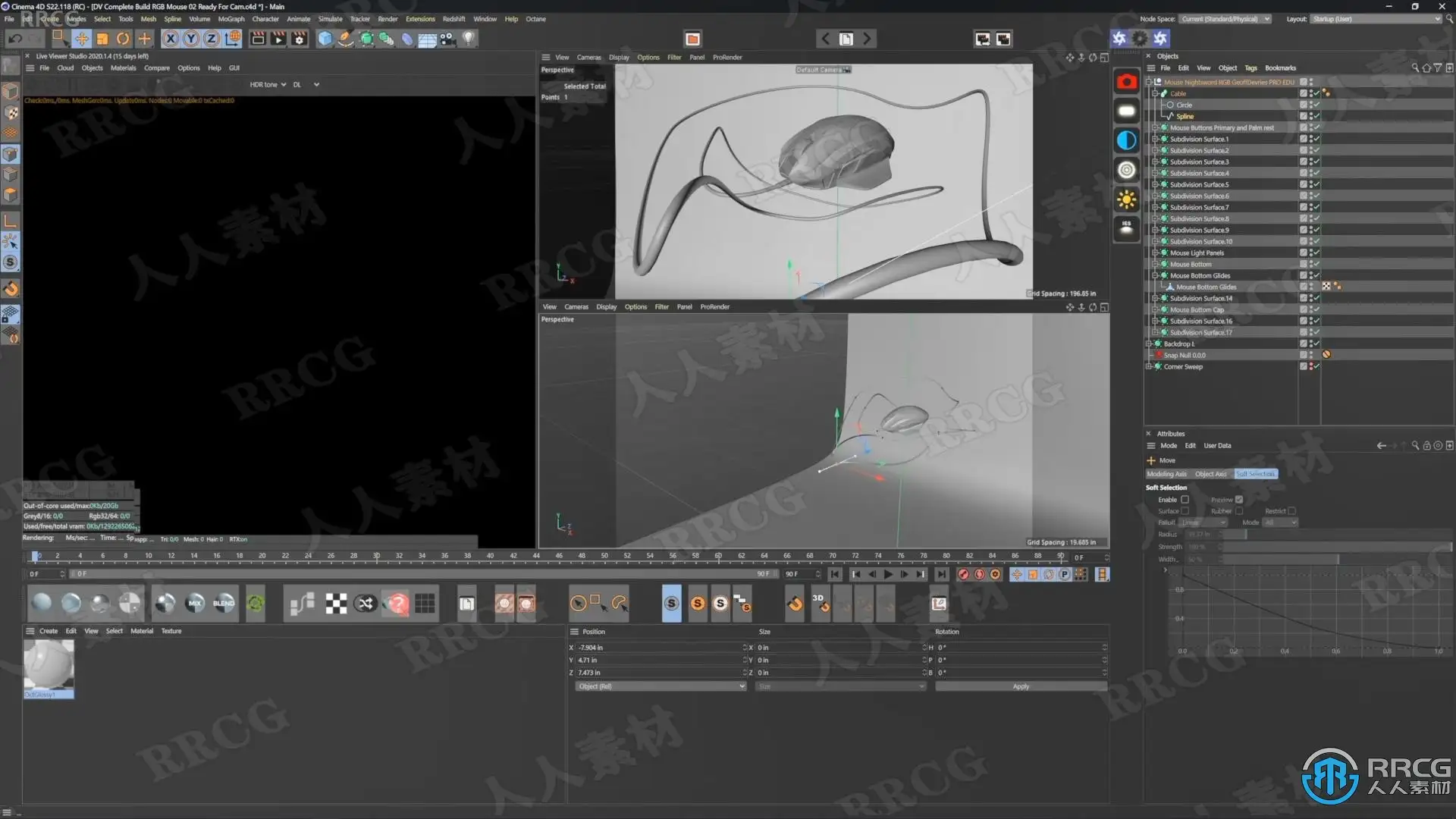Collapse the Cable object tree
1456x819 pixels.
[x=1155, y=94]
